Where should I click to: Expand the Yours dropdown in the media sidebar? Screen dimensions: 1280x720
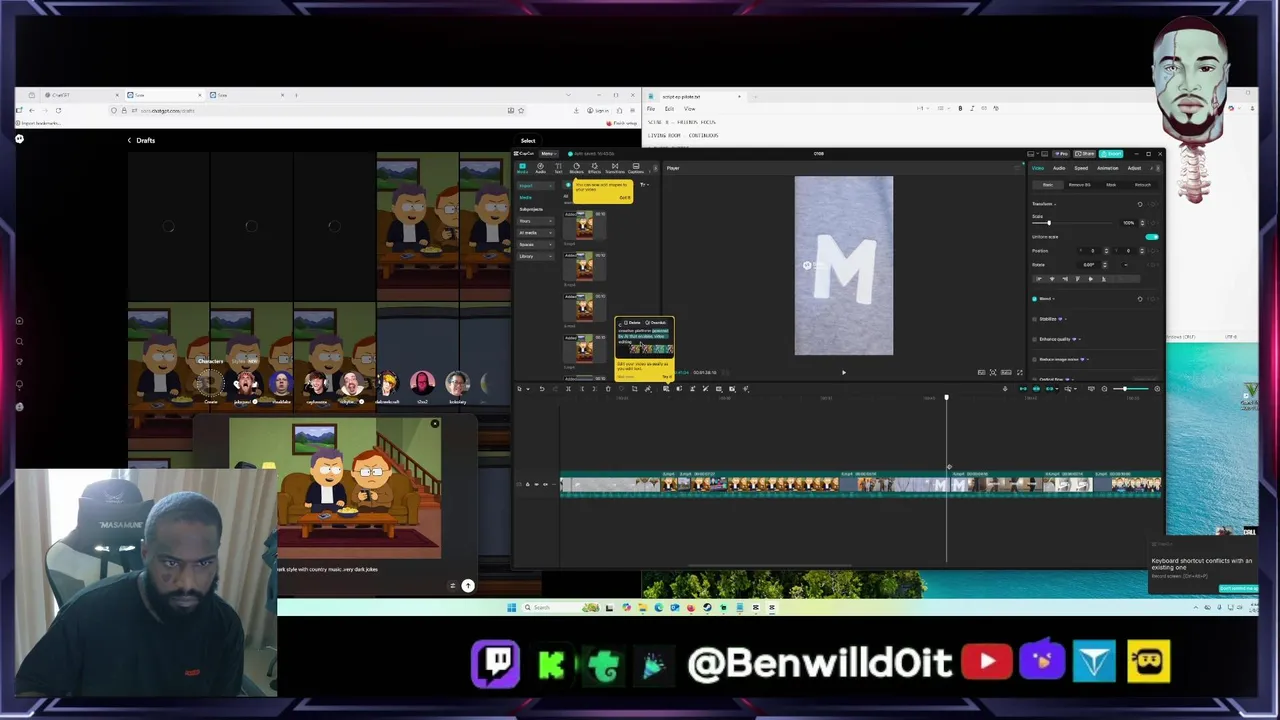(x=536, y=221)
